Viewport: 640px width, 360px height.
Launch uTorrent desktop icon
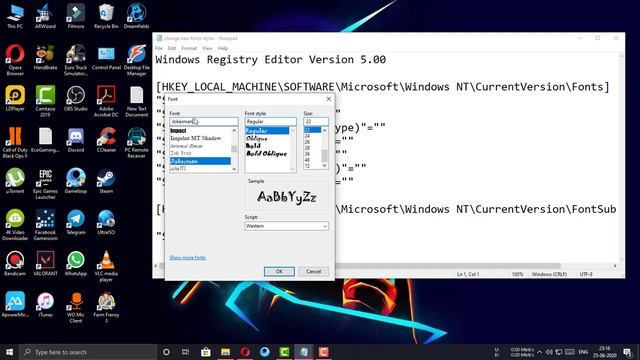click(x=15, y=181)
